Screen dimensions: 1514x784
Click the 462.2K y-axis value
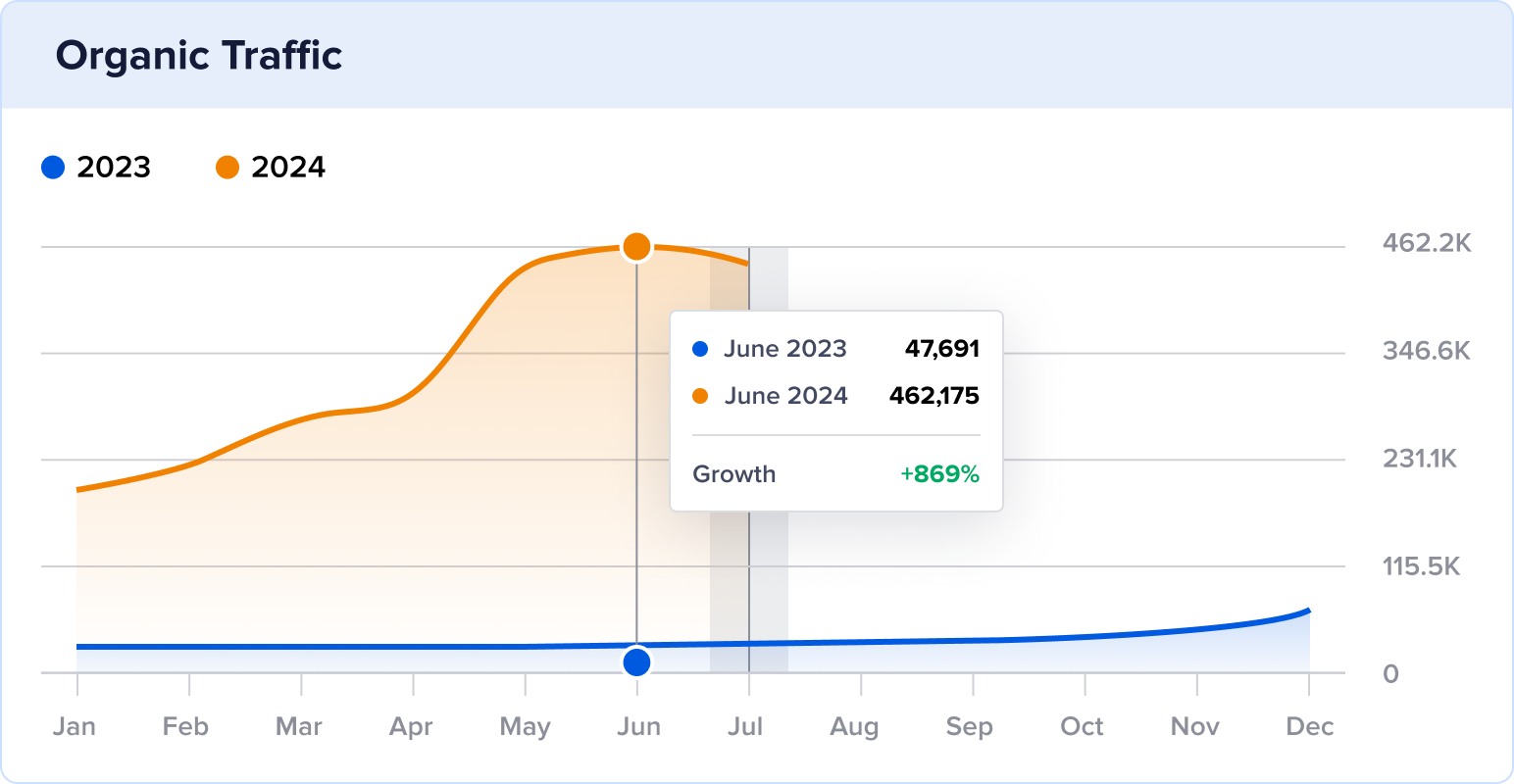point(1427,243)
